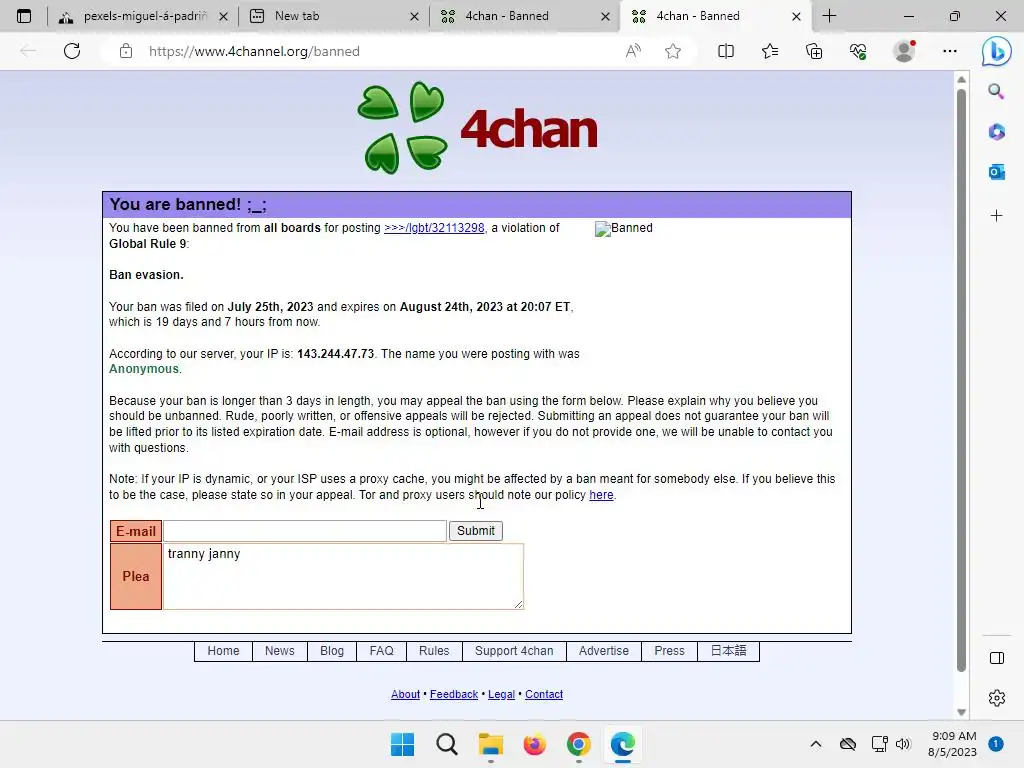This screenshot has height=768, width=1024.
Task: Open the profile avatar icon
Action: tap(904, 51)
